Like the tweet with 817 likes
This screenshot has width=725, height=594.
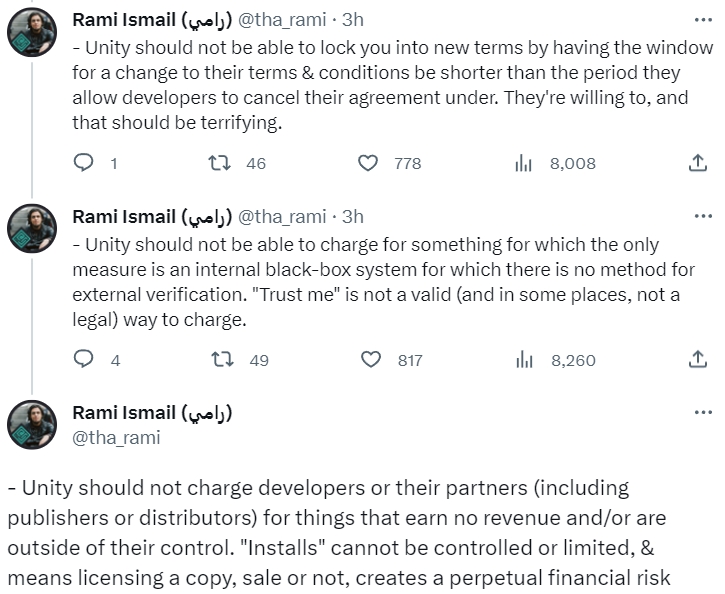pos(369,360)
